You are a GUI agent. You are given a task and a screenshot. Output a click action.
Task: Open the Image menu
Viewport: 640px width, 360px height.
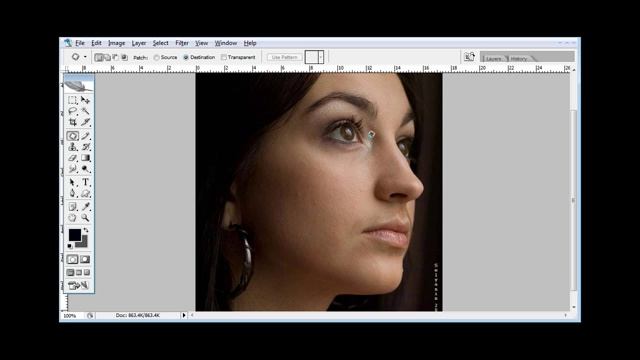[x=116, y=43]
